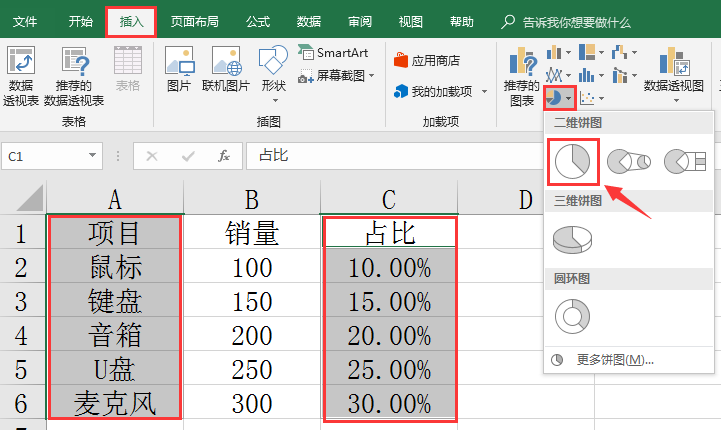The width and height of the screenshot is (721, 430).
Task: Switch to the View (视图) tab
Action: (411, 22)
